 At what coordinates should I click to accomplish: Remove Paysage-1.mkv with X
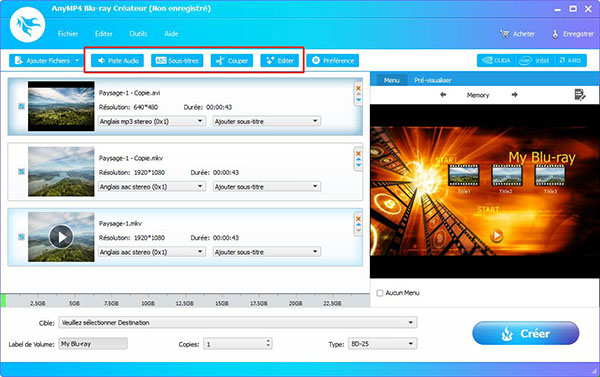click(x=359, y=219)
